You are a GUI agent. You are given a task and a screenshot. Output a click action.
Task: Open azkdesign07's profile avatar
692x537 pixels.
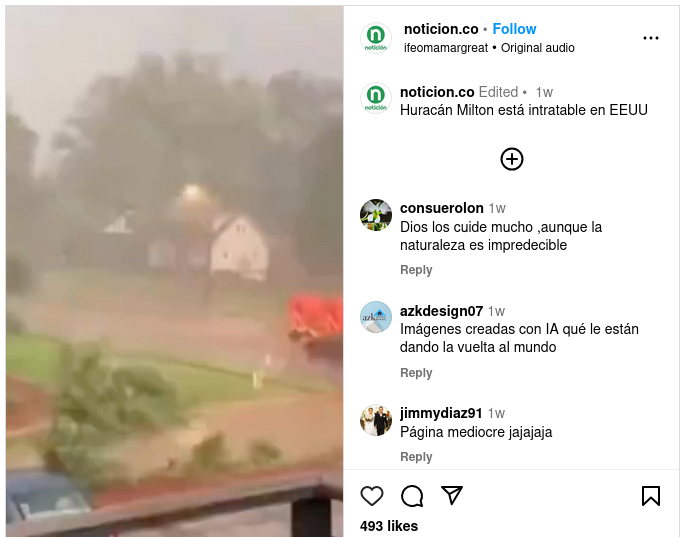click(376, 317)
